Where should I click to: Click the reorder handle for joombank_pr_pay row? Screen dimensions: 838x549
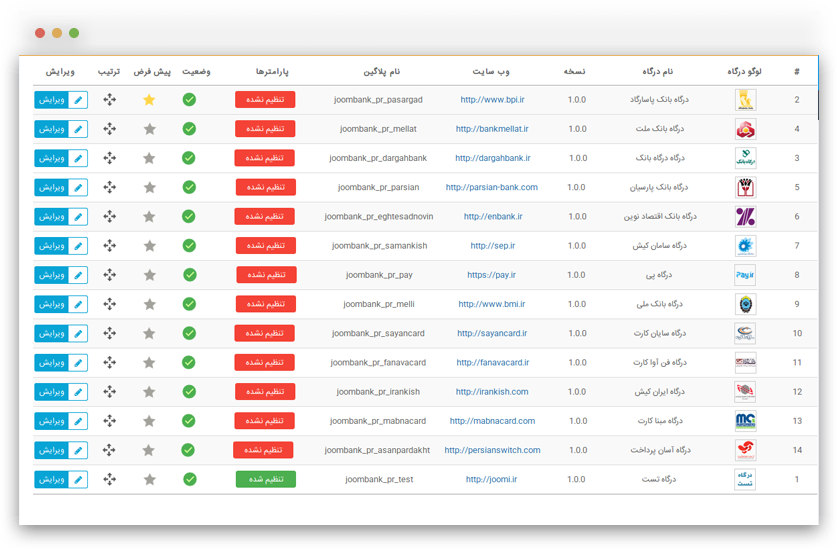click(x=109, y=275)
